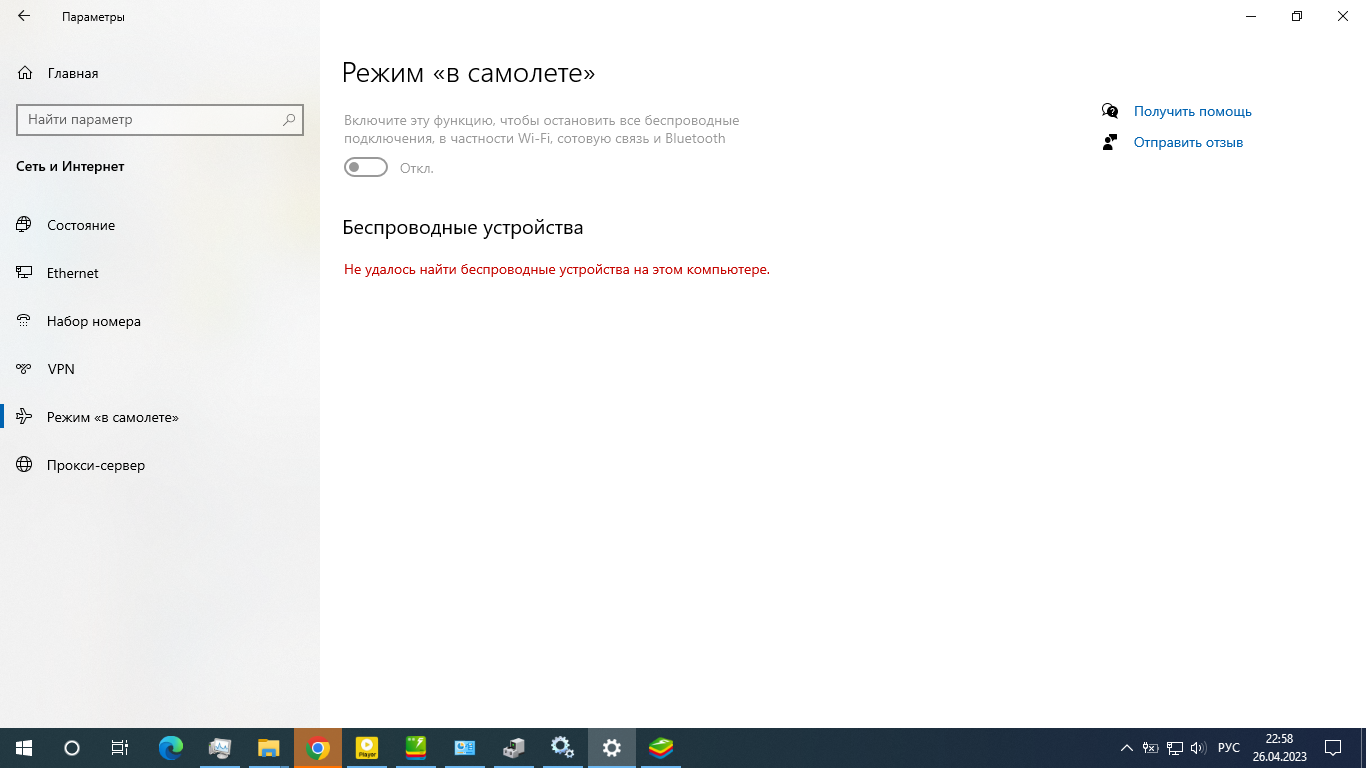The width and height of the screenshot is (1366, 768).
Task: Minimize the Параметры window
Action: 1251,16
